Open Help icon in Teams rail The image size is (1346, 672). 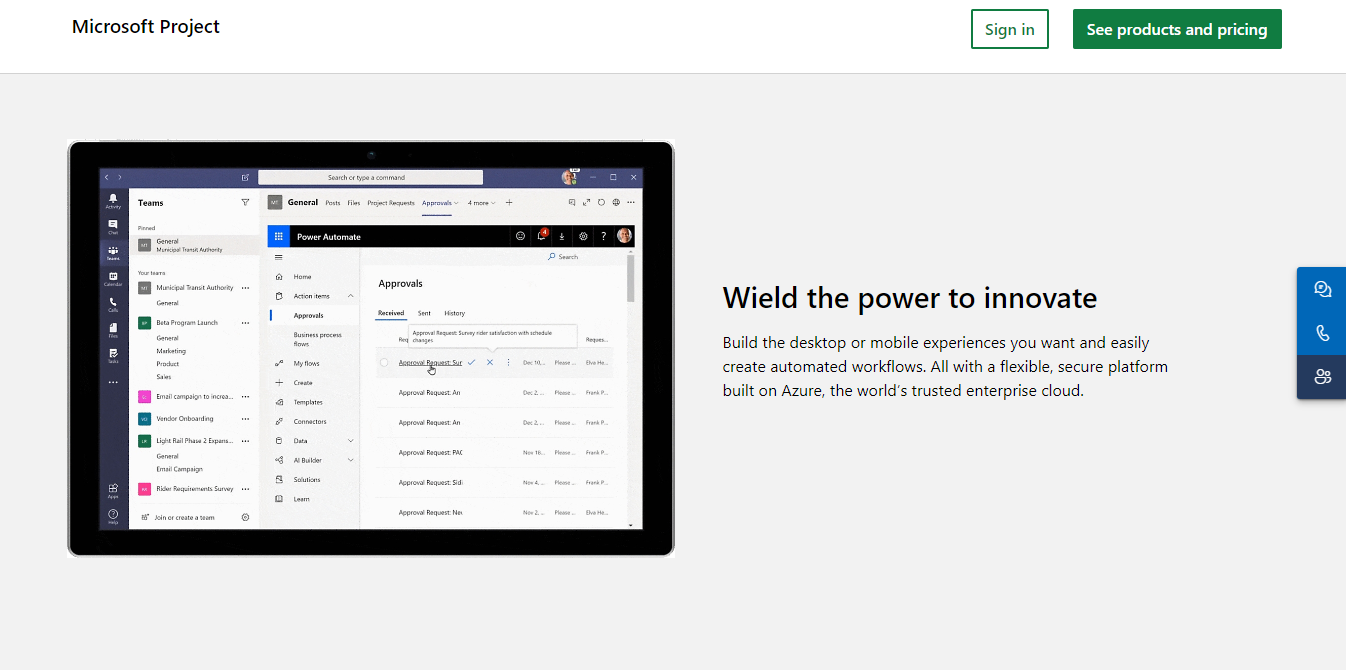[113, 516]
